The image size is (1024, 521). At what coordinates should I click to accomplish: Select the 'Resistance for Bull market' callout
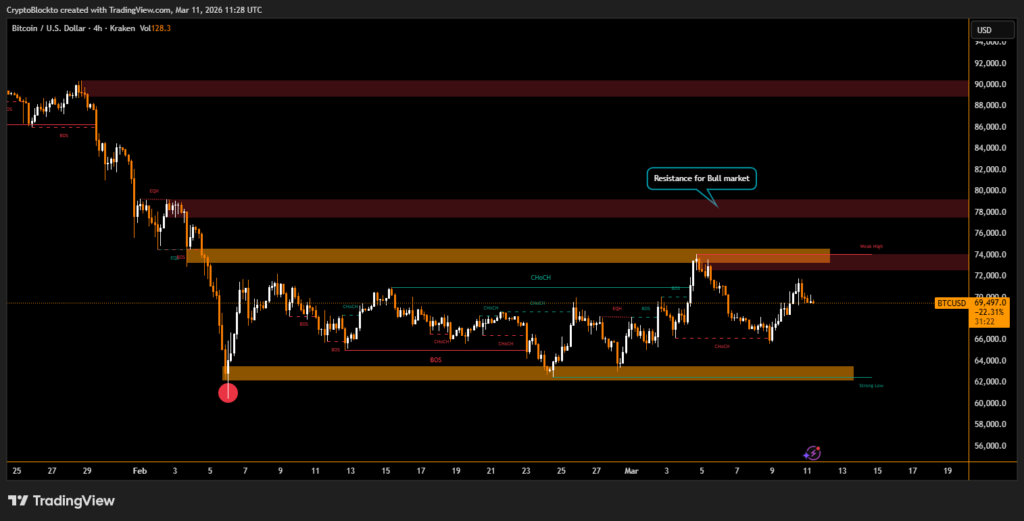point(704,179)
